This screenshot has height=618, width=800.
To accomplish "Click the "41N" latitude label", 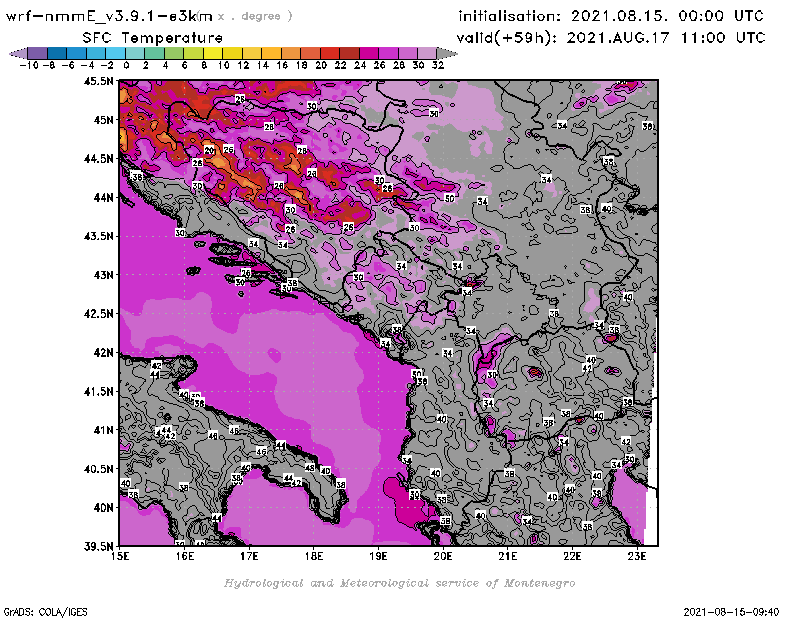I will [x=104, y=430].
